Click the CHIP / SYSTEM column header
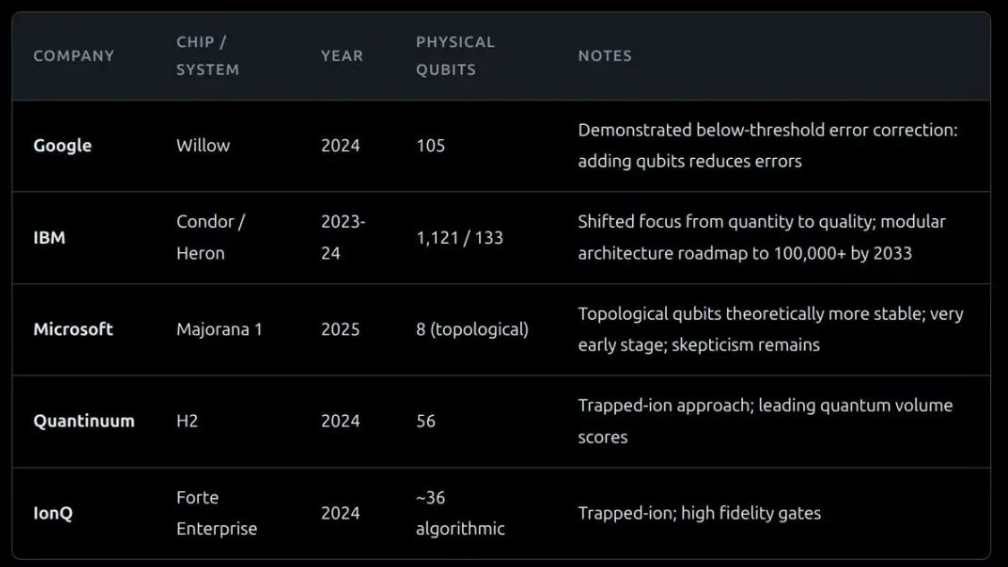The height and width of the screenshot is (567, 1008). pyautogui.click(x=208, y=56)
